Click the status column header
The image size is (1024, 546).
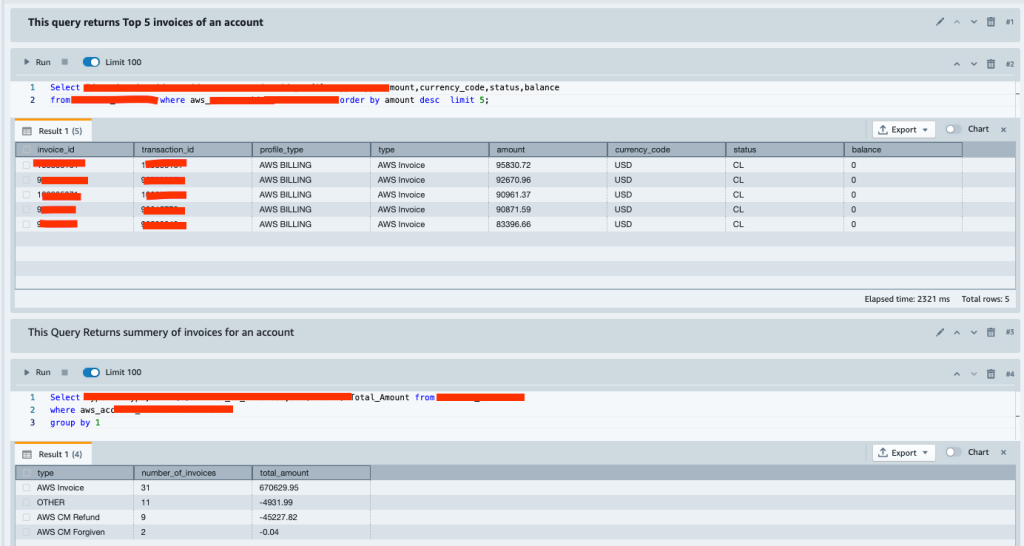784,150
